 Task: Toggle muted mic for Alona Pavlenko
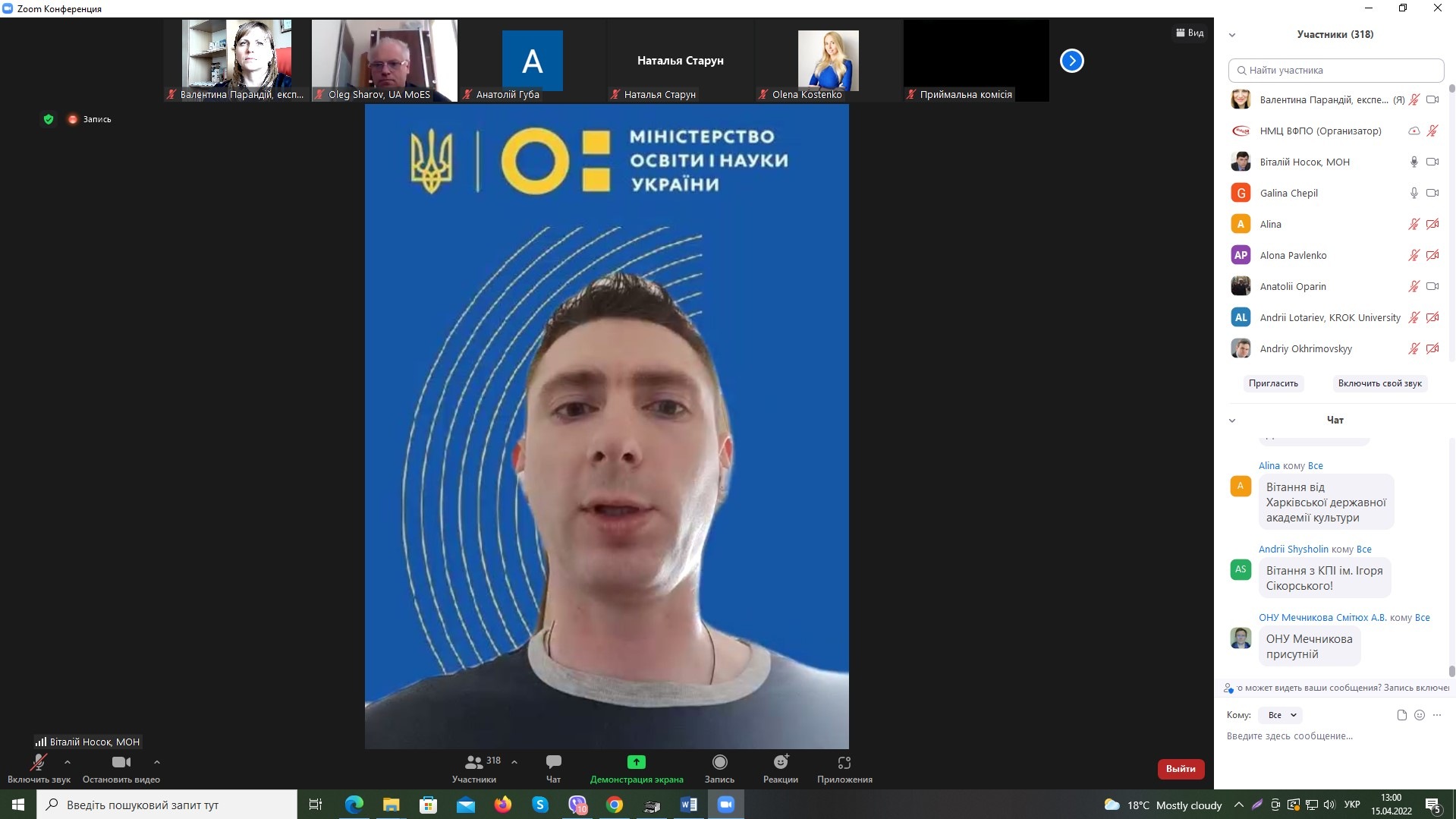[1414, 256]
